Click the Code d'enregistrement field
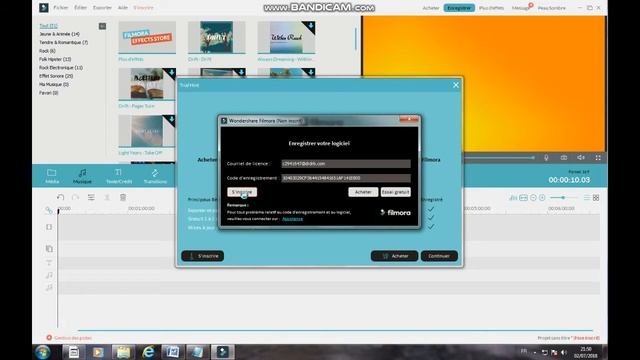Viewport: 640px width, 360px height. 346,178
